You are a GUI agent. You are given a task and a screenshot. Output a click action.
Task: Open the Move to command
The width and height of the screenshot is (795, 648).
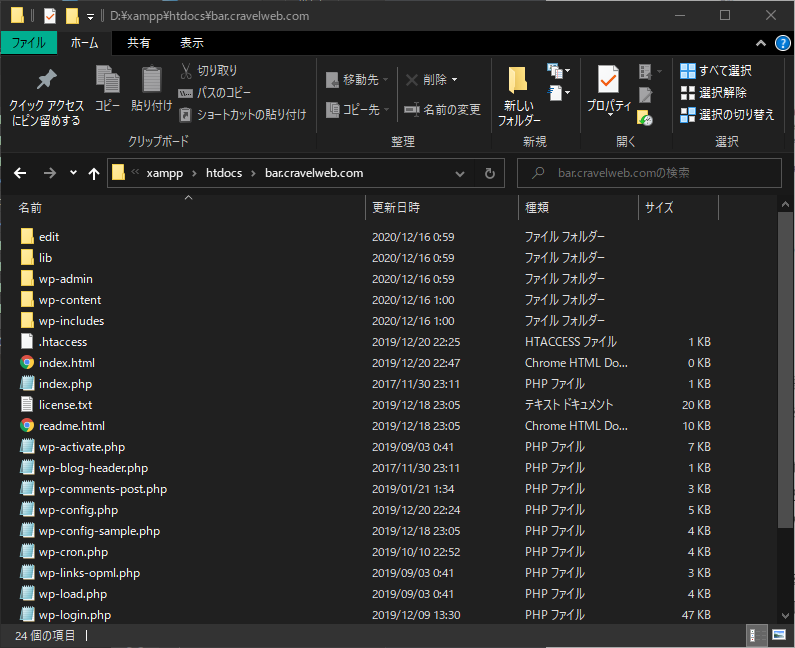point(357,80)
